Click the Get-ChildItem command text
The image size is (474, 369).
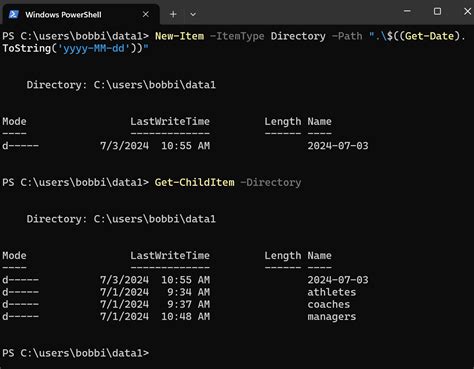194,182
